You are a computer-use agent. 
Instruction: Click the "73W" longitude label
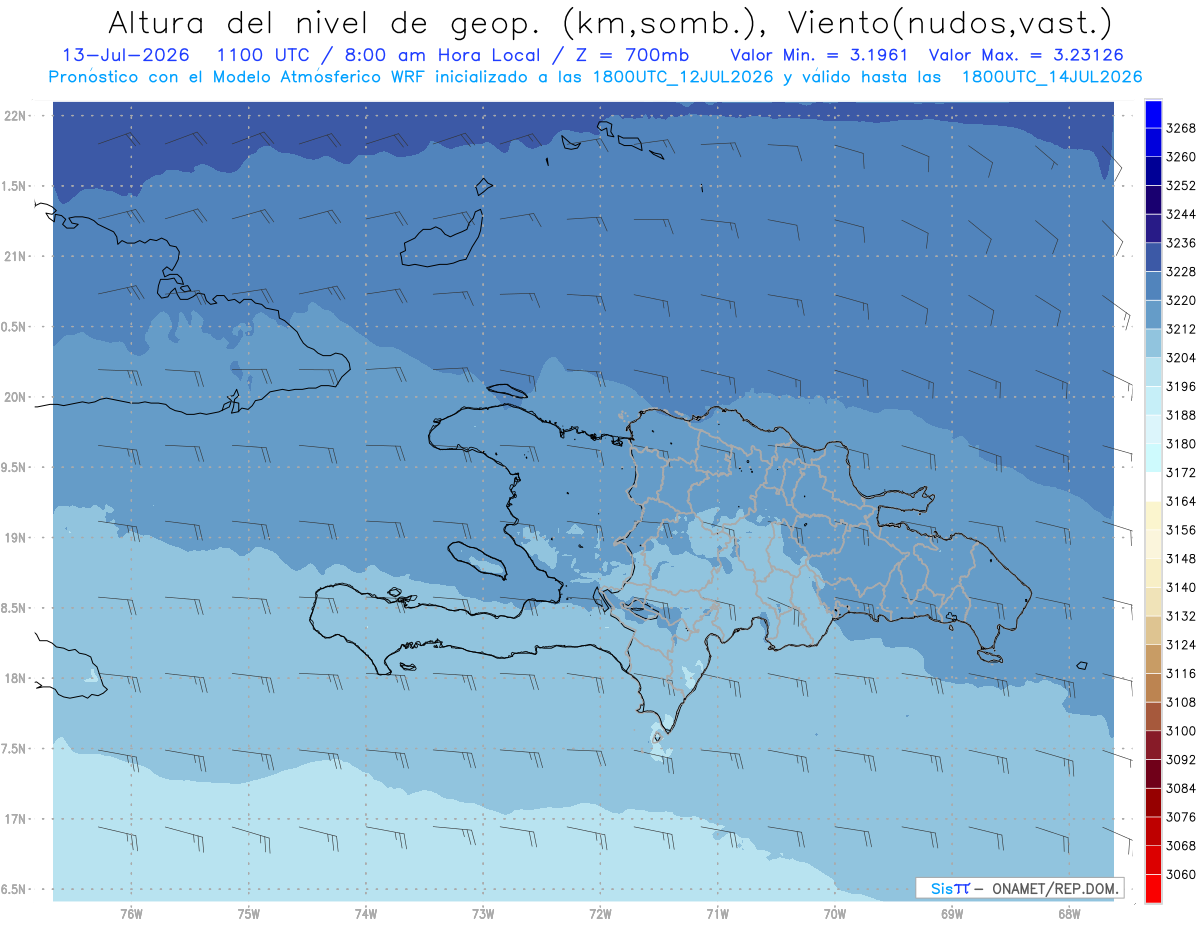(483, 913)
